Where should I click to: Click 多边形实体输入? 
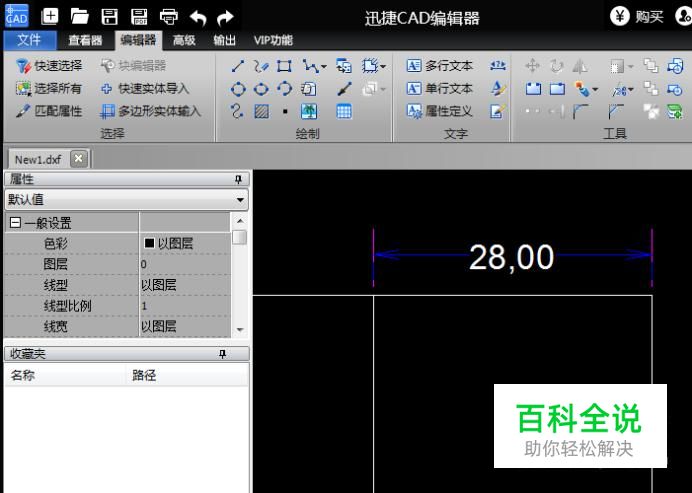pos(150,111)
